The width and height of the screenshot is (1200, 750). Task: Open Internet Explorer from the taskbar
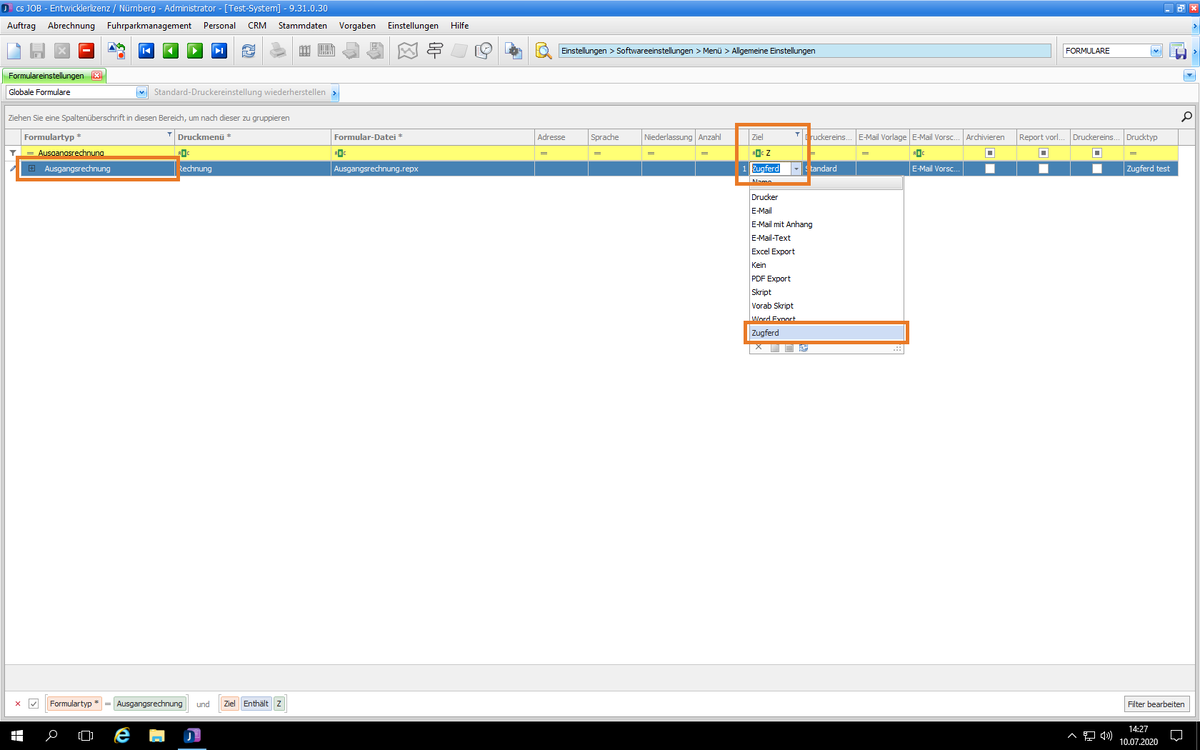click(x=122, y=736)
